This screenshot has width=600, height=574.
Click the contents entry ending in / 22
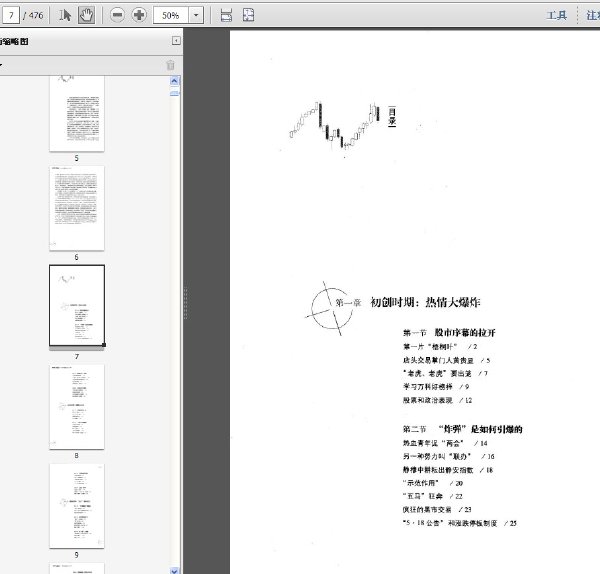[433, 496]
